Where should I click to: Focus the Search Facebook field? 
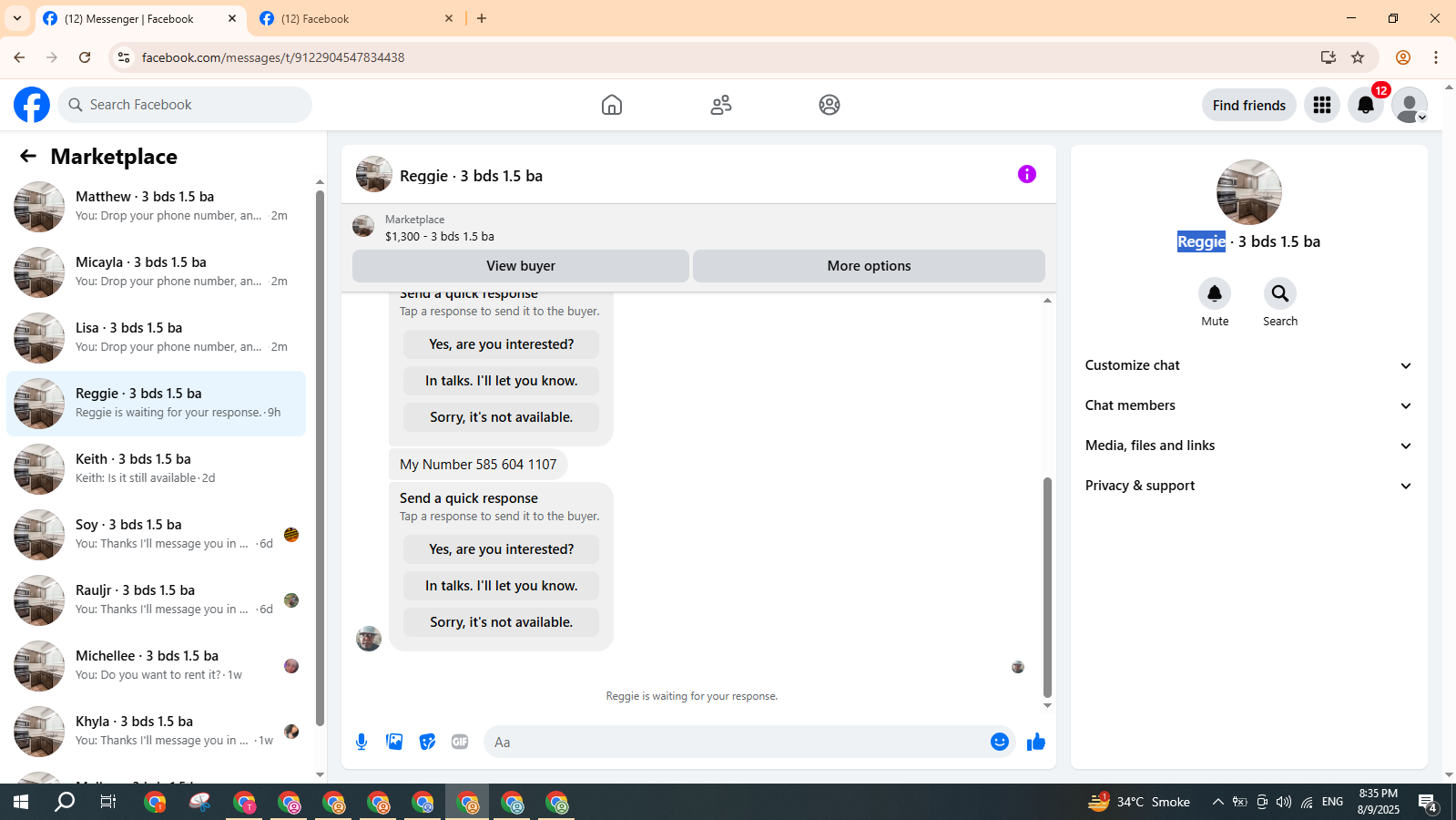coord(185,105)
